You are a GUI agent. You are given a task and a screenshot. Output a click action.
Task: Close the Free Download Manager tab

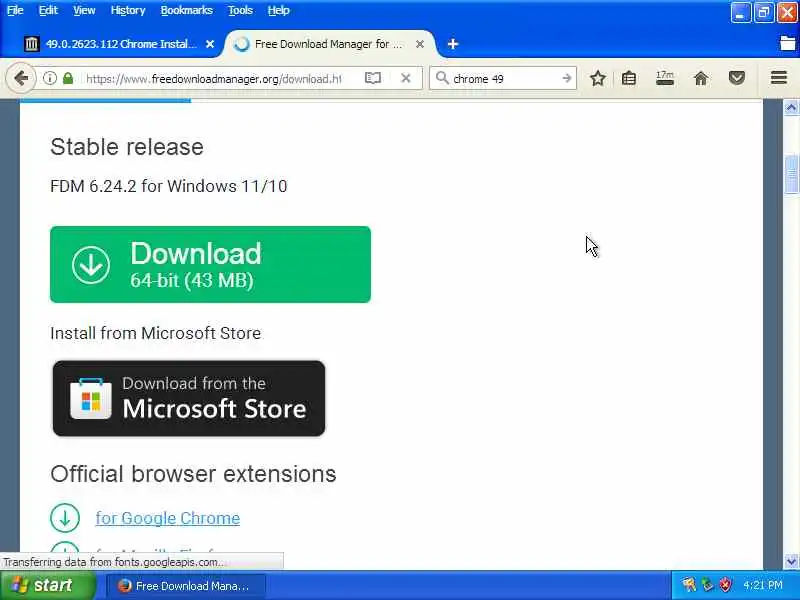[420, 44]
